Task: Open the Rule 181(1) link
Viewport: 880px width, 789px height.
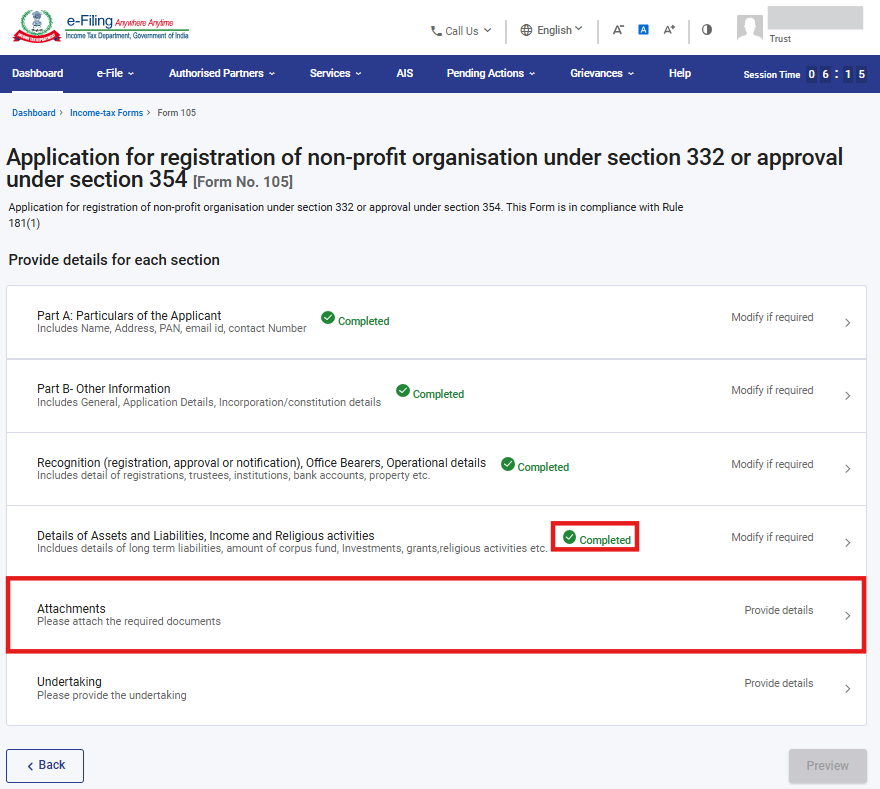Action: (x=24, y=223)
